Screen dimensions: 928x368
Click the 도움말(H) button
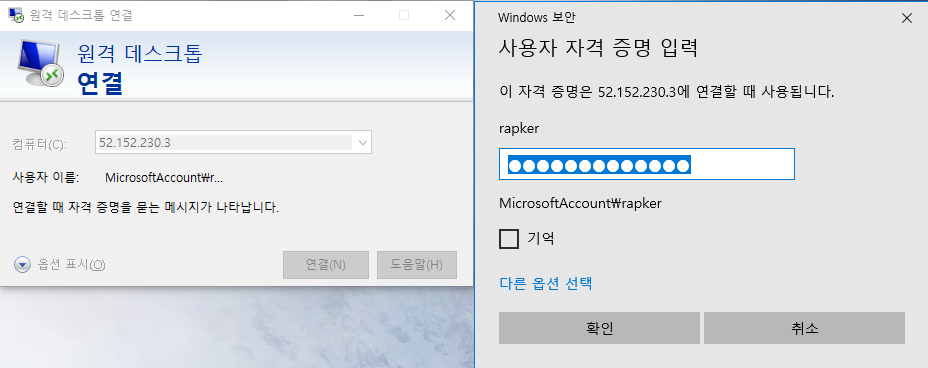click(417, 265)
